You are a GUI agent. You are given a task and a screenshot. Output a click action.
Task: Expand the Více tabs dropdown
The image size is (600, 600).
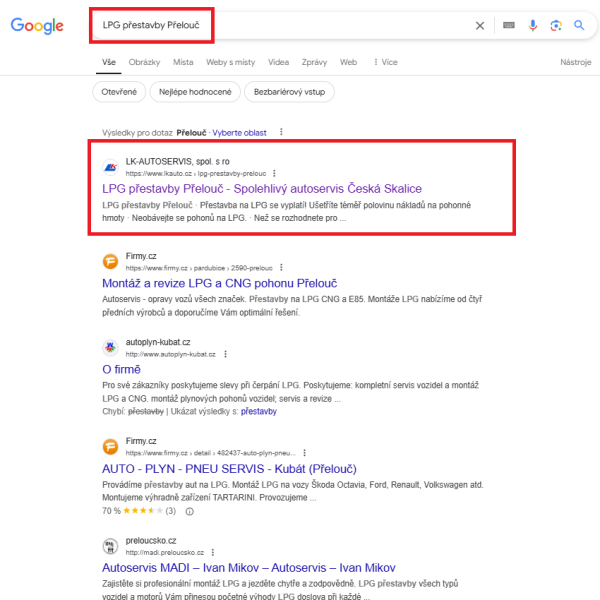point(386,62)
